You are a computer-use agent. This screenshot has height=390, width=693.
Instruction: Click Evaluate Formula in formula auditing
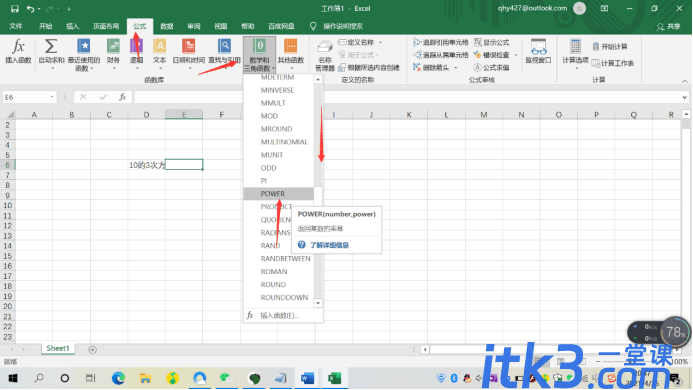coord(491,68)
